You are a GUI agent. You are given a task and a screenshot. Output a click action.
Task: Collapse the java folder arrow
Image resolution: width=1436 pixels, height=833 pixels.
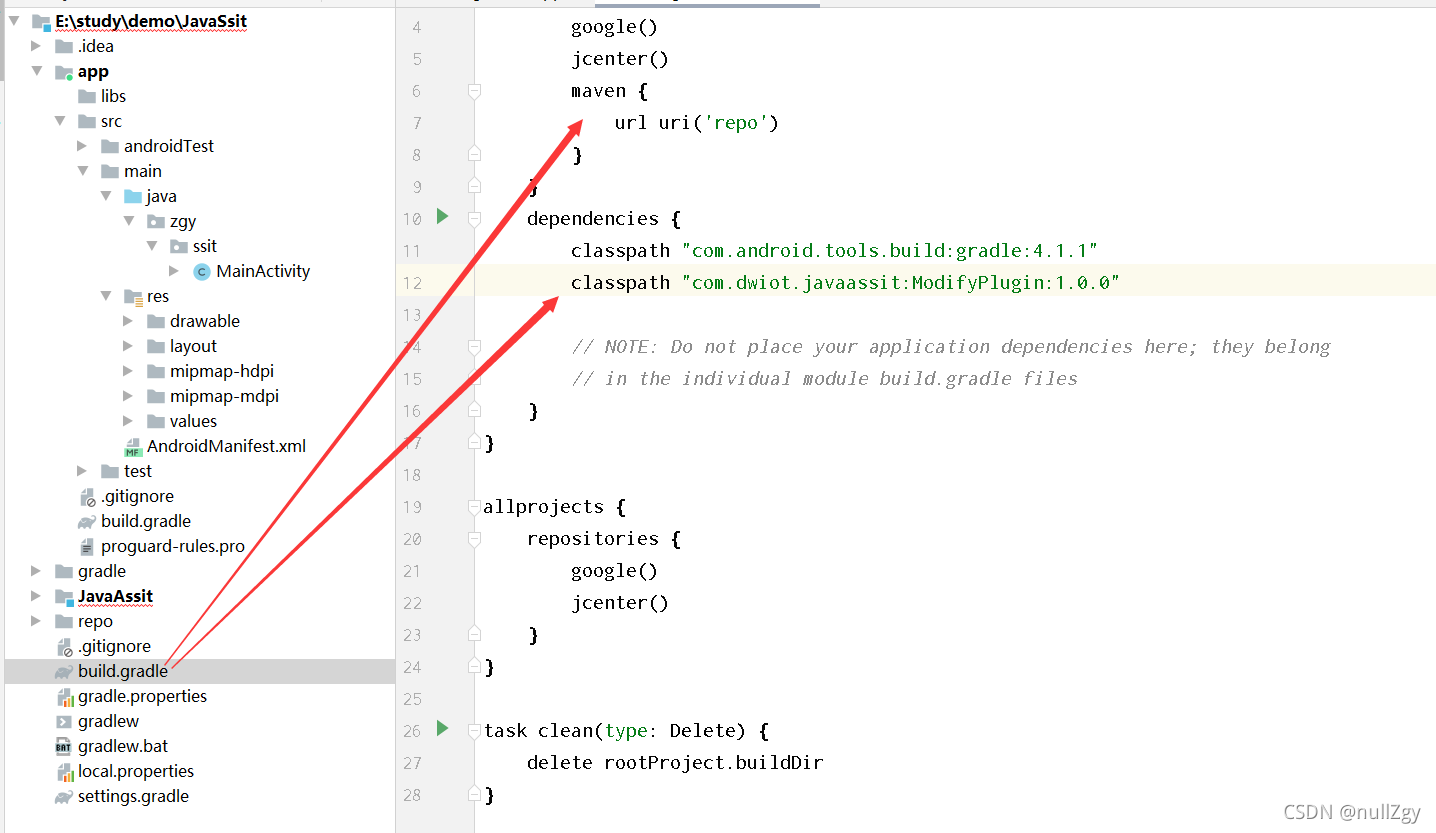coord(105,196)
